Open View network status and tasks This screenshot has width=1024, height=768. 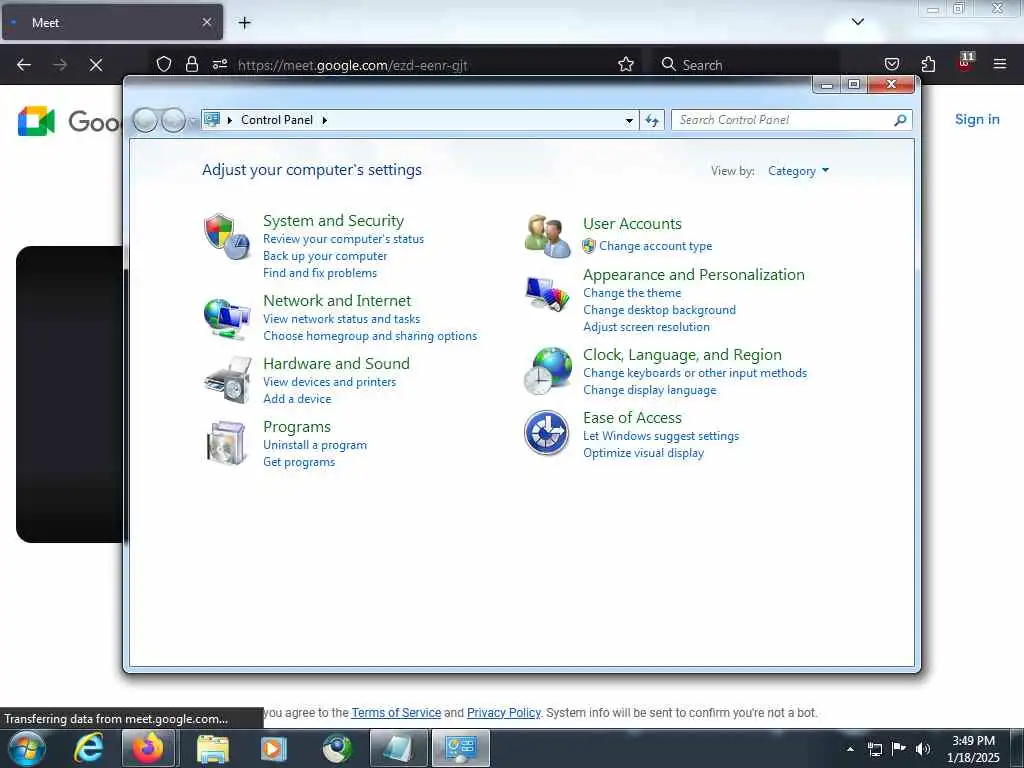(342, 319)
